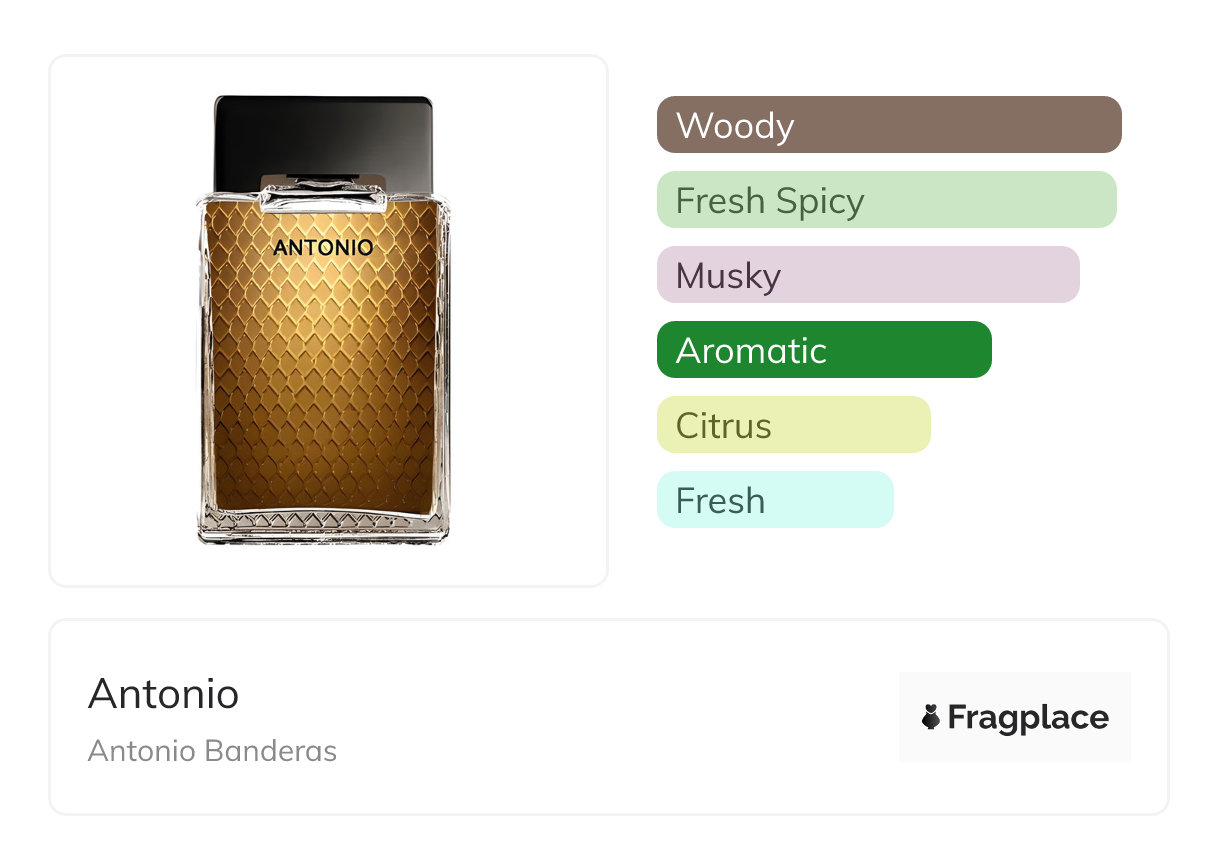
Task: Click the Fragplace perfume bottle icon
Action: point(931,717)
